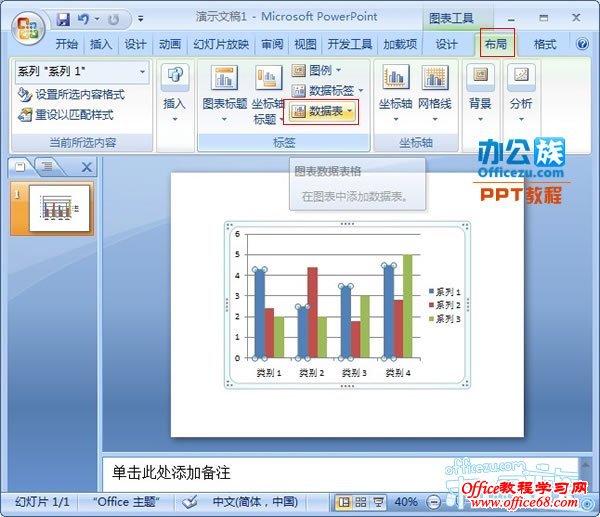
Task: Click the notes area 单击此处添加备注
Action: pyautogui.click(x=171, y=473)
